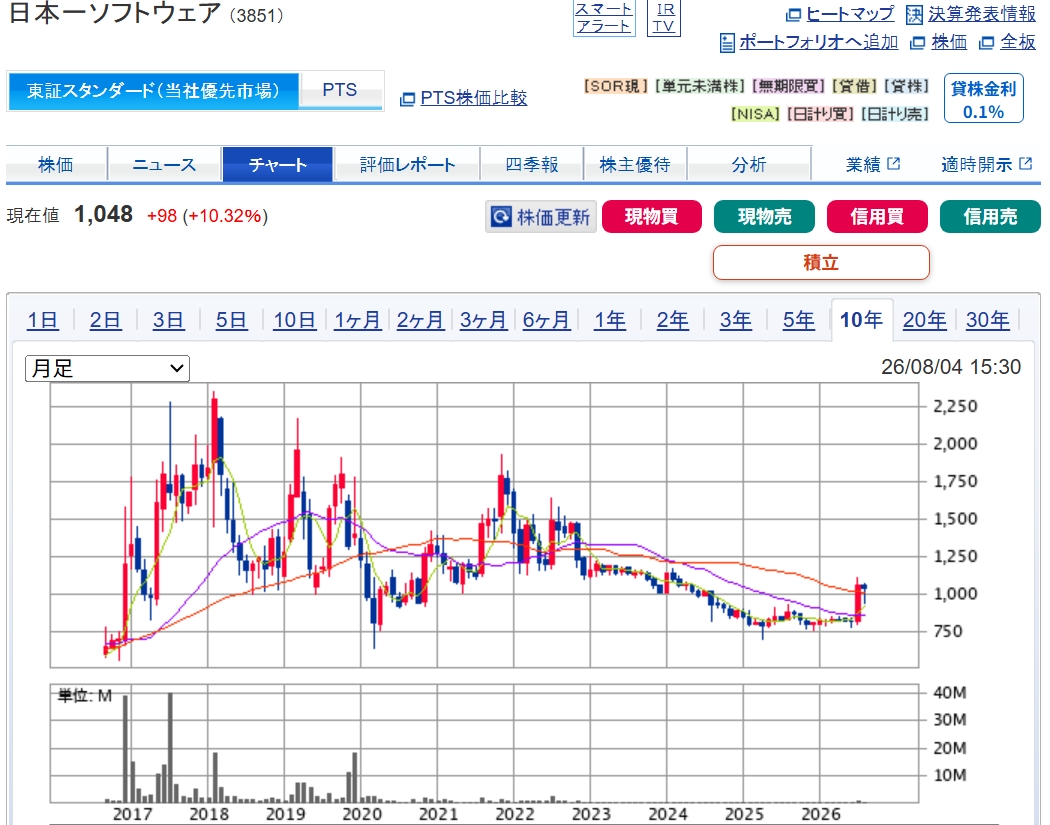This screenshot has width=1050, height=825.
Task: Click the [単元未満株] label
Action: click(x=700, y=86)
